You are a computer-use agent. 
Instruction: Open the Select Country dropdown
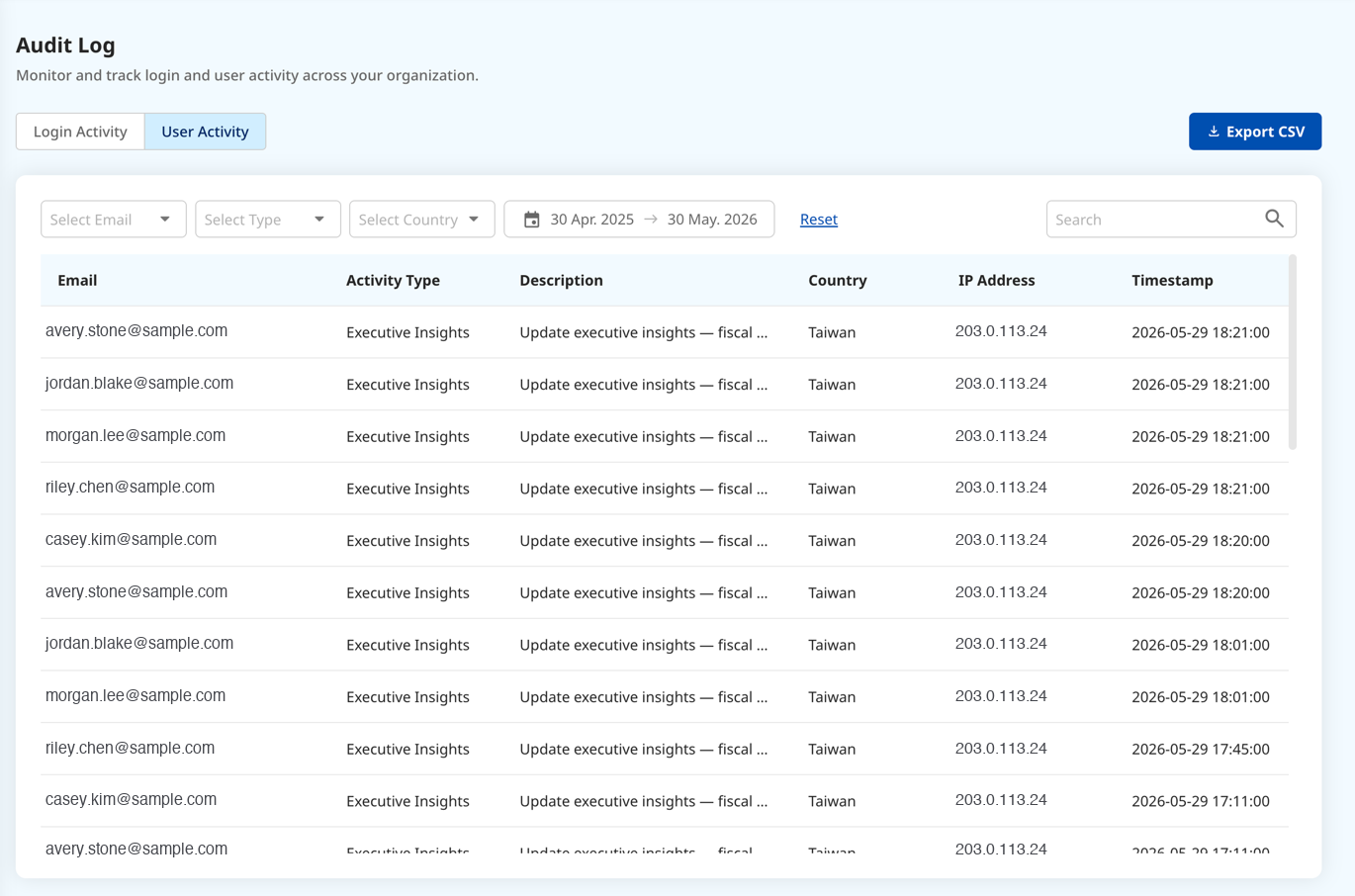click(422, 220)
